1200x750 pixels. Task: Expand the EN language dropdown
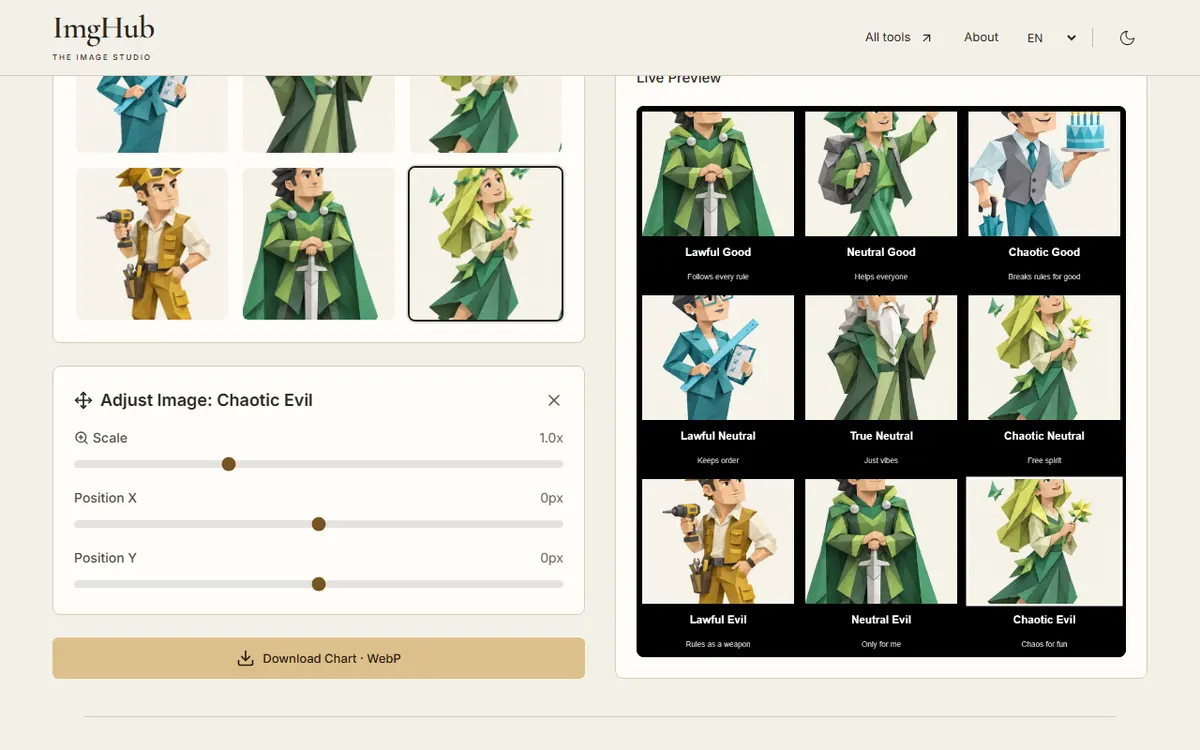1052,38
